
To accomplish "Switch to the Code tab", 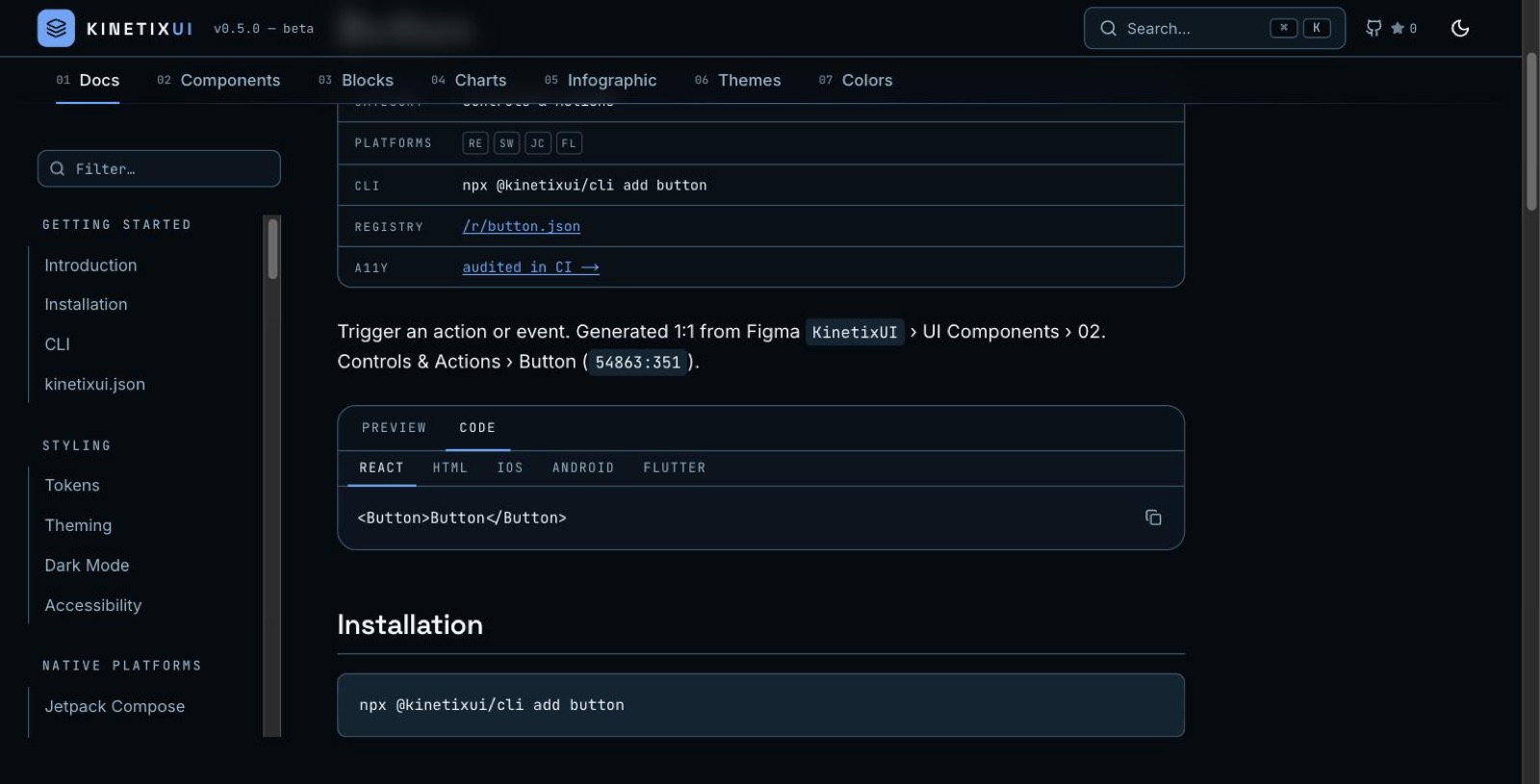I will pos(477,428).
